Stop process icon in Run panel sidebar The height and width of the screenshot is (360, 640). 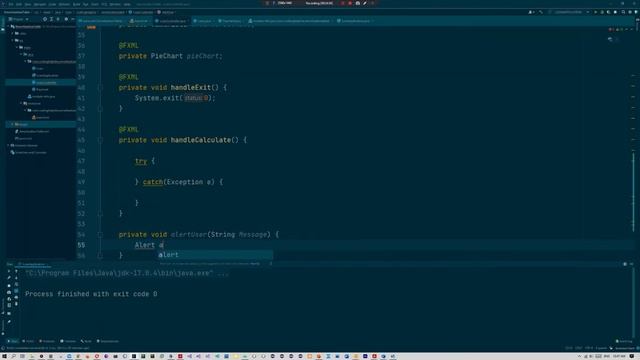9,286
